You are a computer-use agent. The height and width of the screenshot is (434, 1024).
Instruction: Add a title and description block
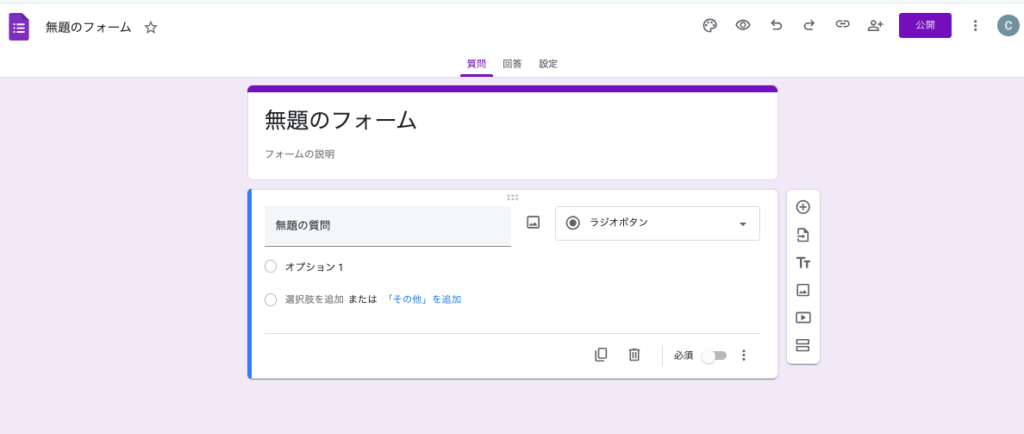point(803,263)
